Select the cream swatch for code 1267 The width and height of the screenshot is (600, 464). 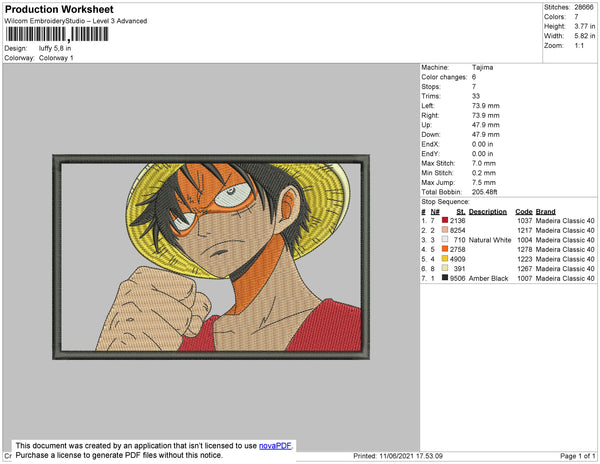click(x=445, y=268)
